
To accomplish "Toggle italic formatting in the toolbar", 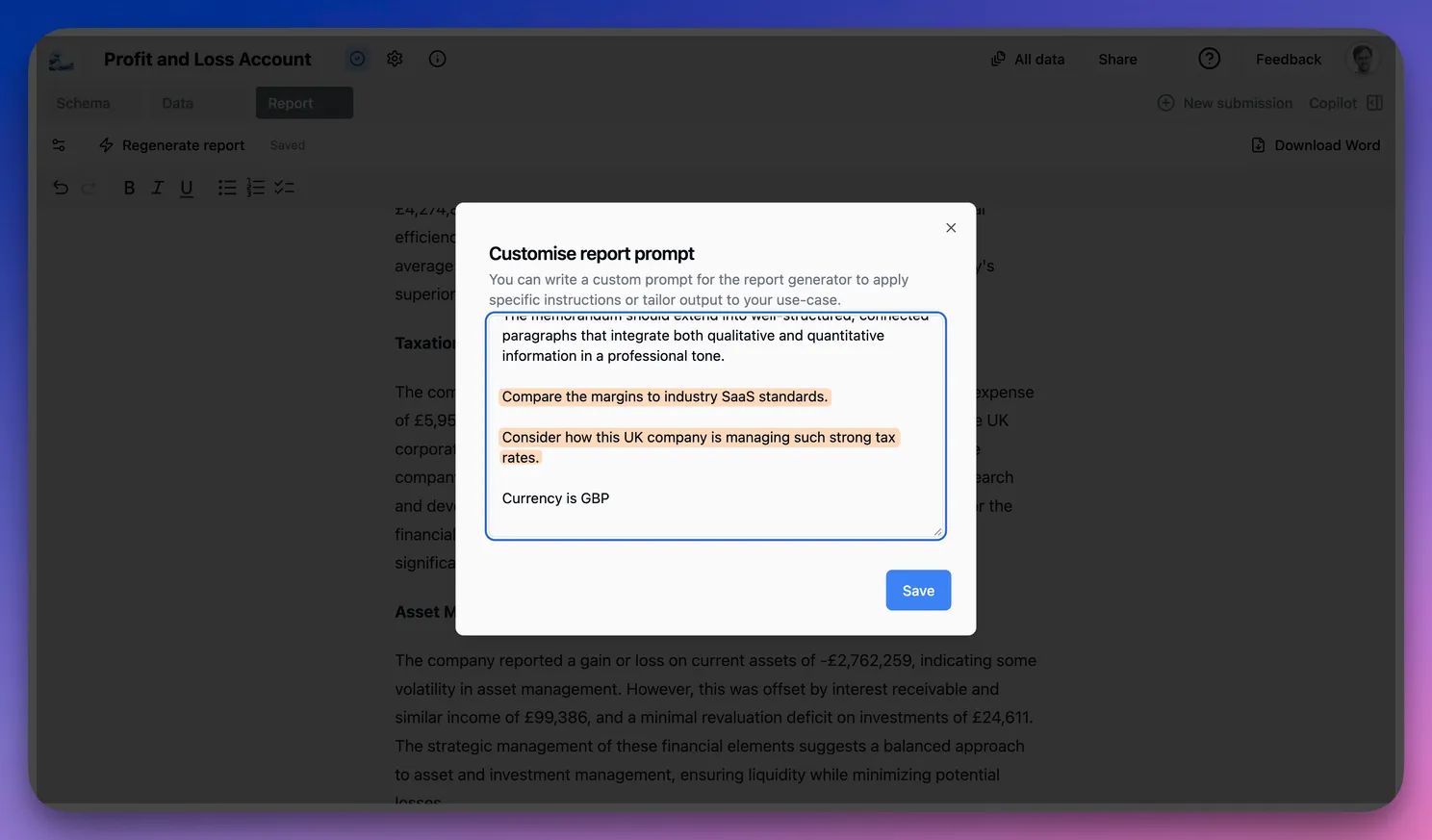I will click(158, 188).
